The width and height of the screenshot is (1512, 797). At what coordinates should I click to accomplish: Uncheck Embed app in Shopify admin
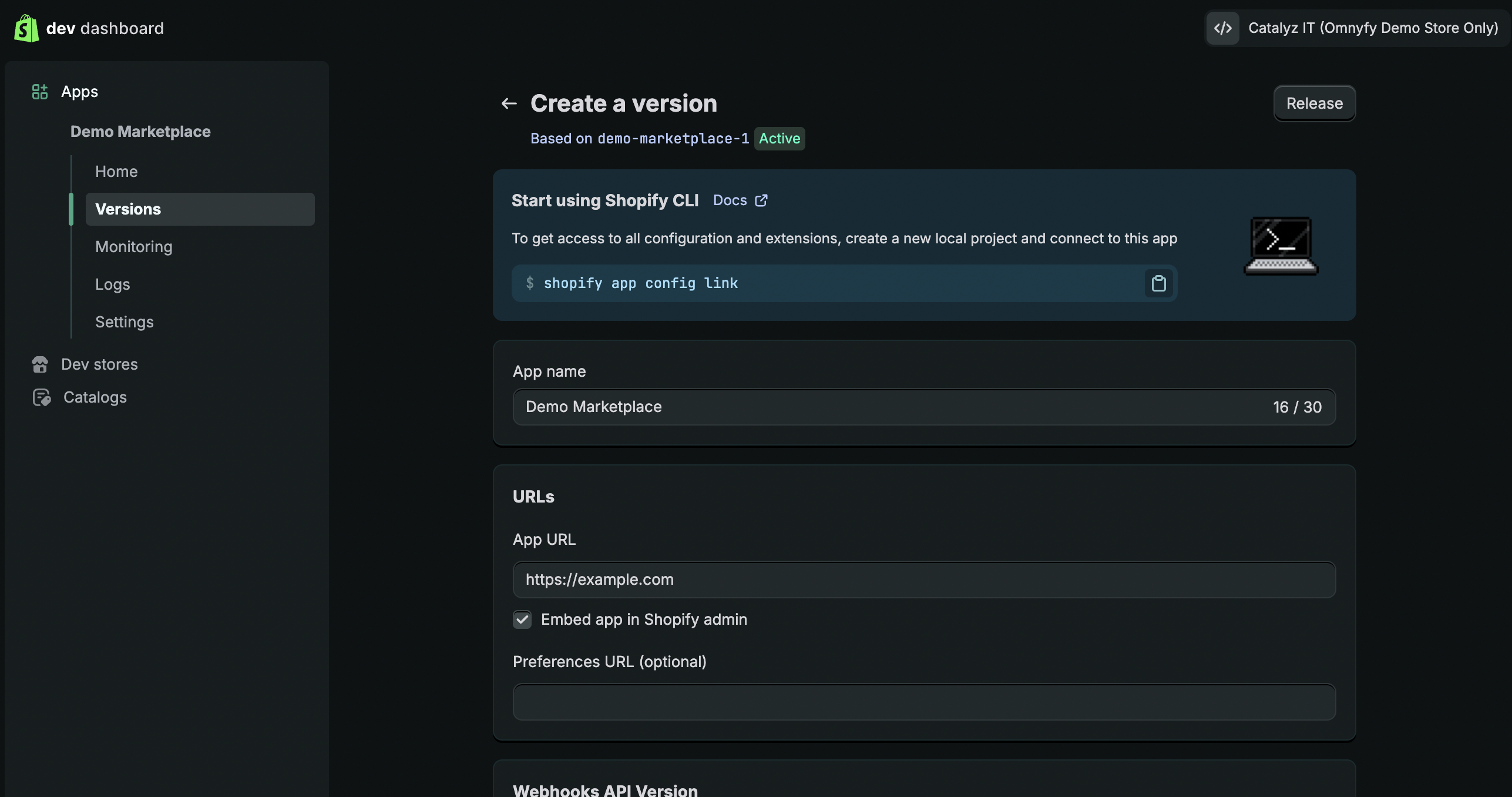522,619
